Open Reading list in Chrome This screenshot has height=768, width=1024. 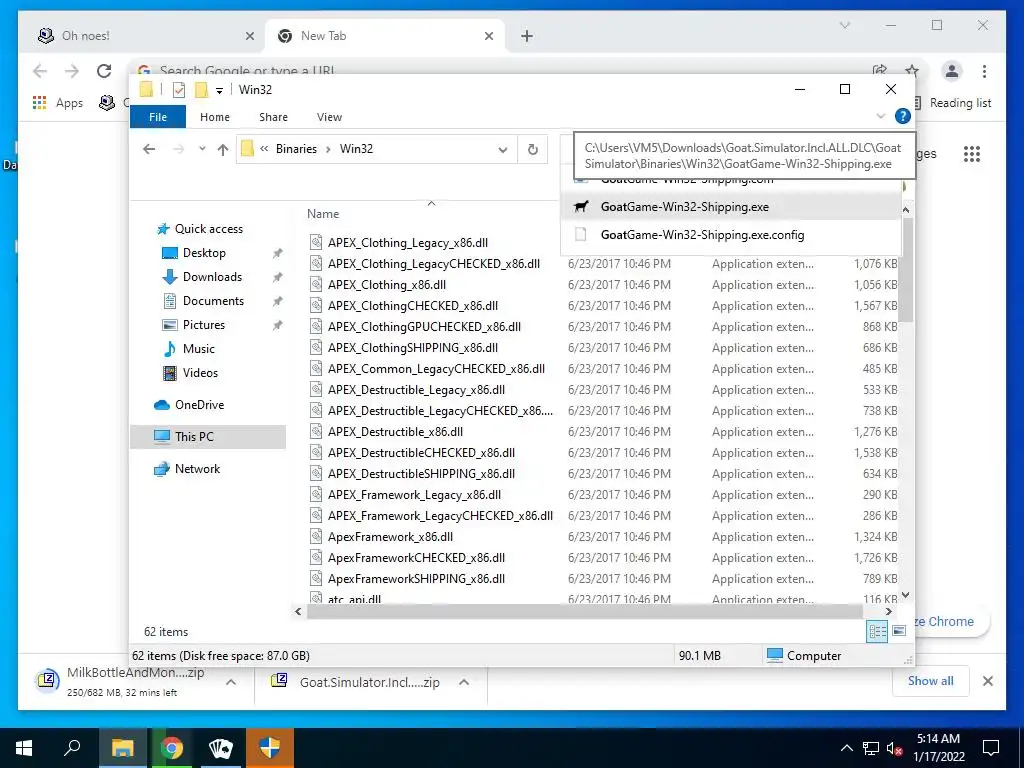954,103
